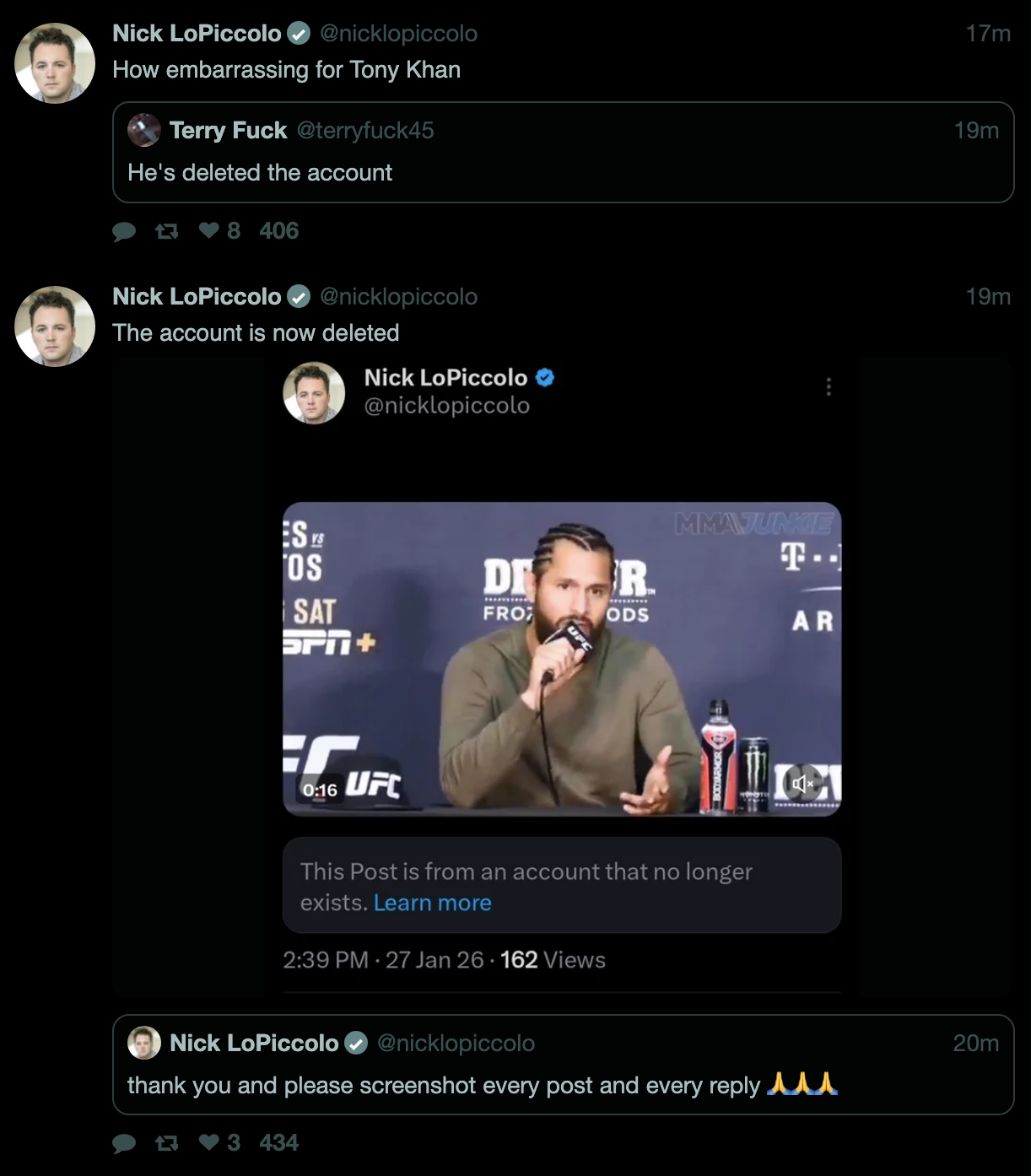Open Nick LoPiccolo avatar on first post
This screenshot has height=1176, width=1031.
coord(55,63)
